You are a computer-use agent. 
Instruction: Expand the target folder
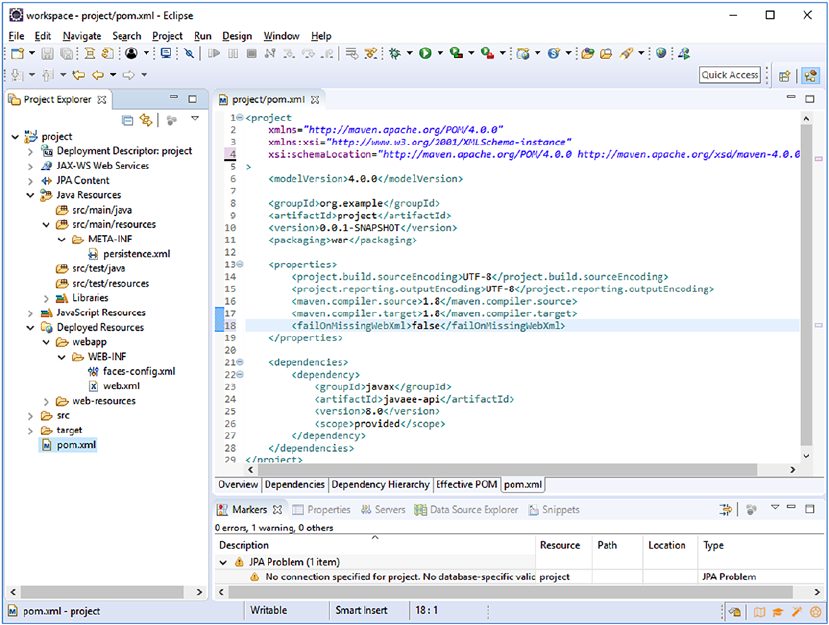pos(31,431)
